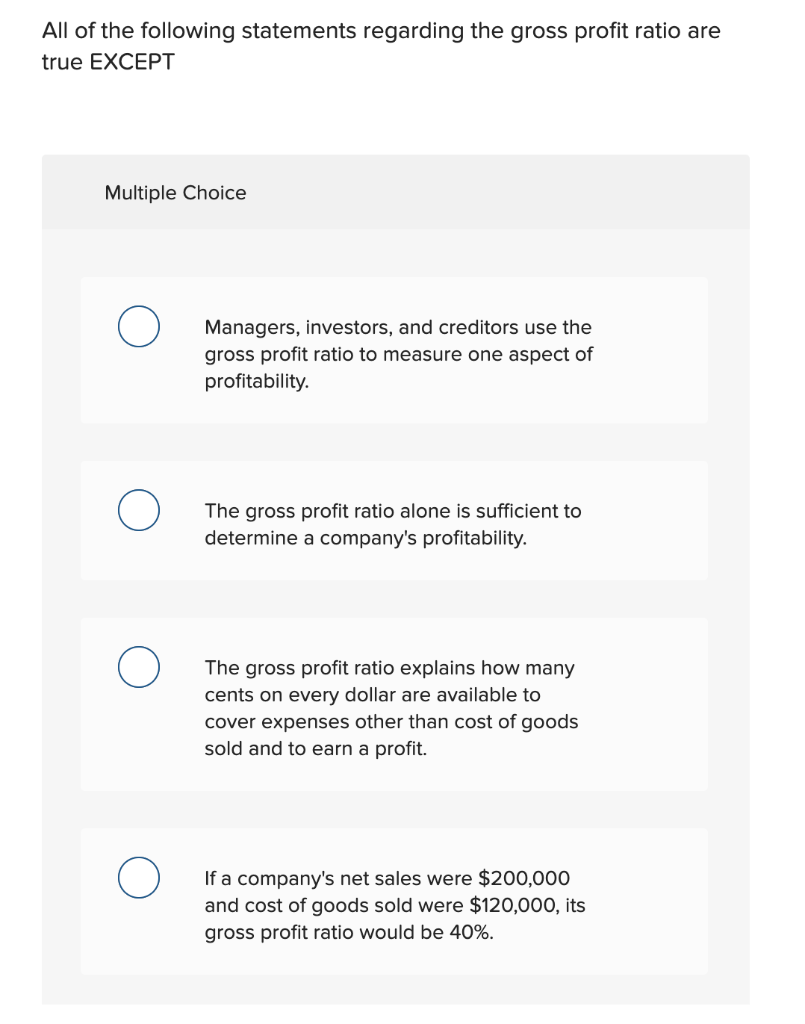Select the radio button next to the 'cents on every dollar' answer
805x1024 pixels.
(x=138, y=667)
